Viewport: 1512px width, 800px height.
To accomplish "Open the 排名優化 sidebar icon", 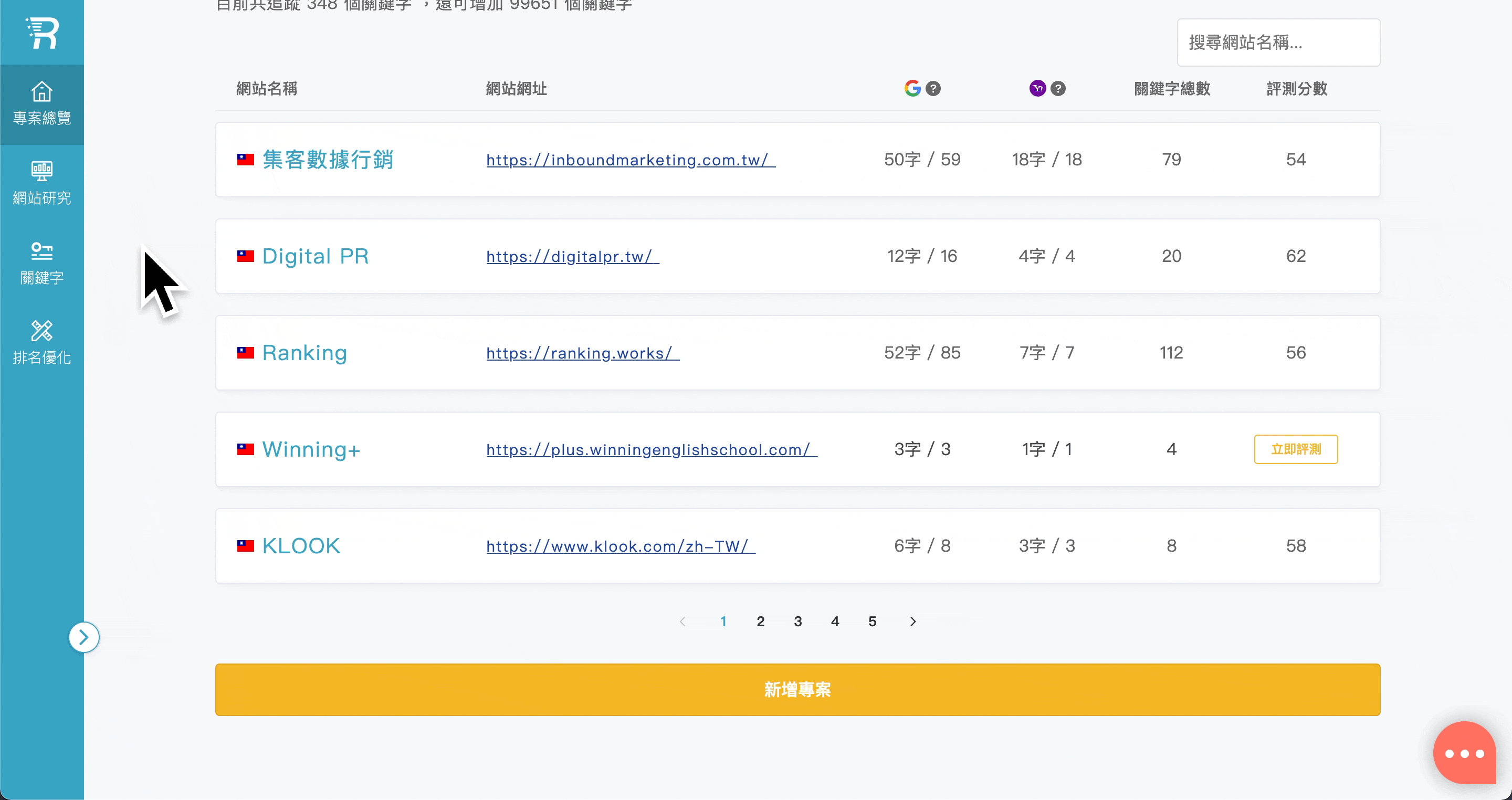I will point(41,342).
